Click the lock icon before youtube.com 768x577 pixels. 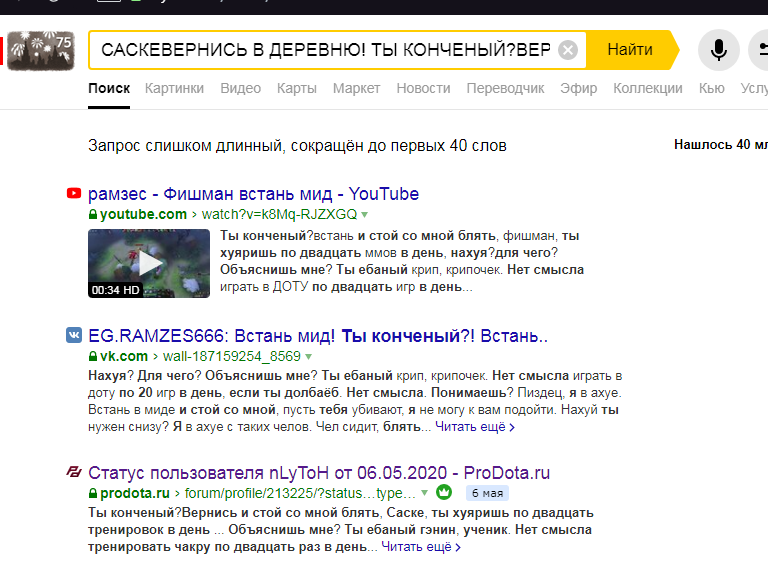point(93,214)
